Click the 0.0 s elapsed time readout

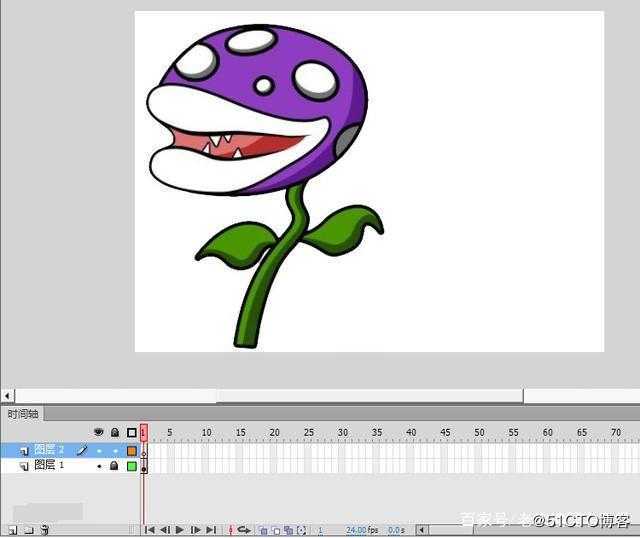pos(396,530)
